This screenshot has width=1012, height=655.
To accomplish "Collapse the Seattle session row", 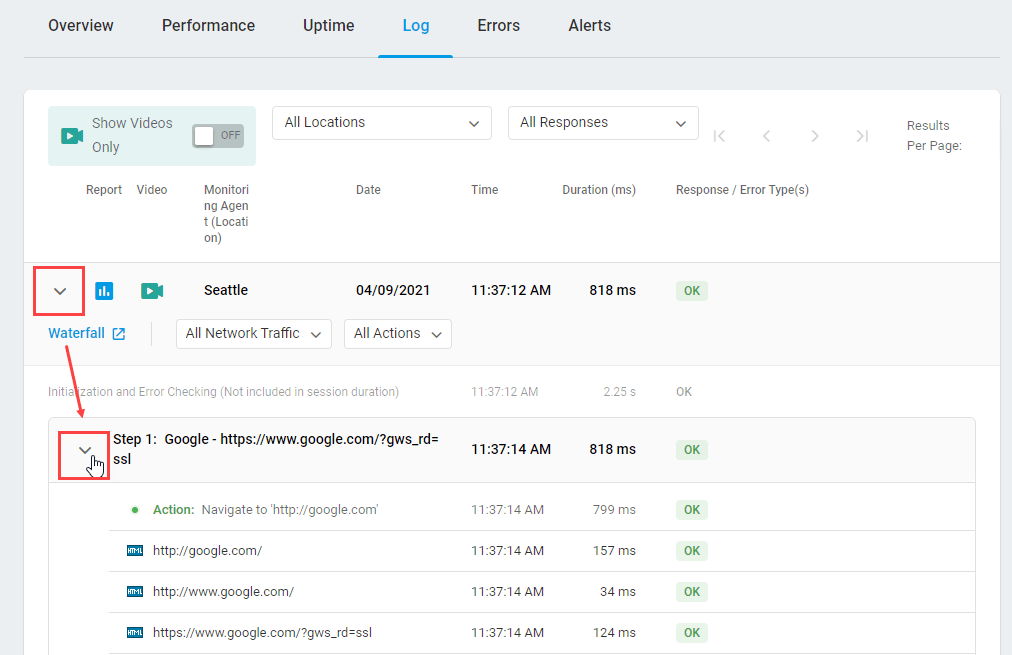I will pos(60,291).
